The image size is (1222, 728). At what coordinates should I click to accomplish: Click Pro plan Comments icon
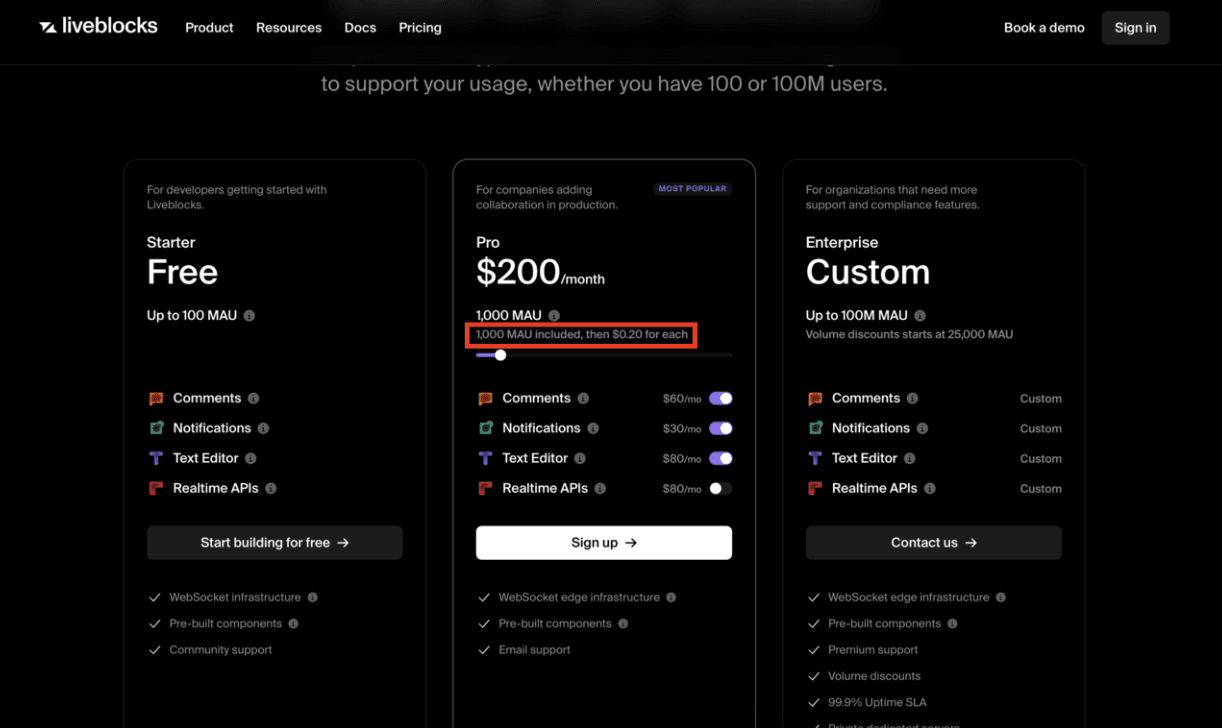(x=485, y=398)
